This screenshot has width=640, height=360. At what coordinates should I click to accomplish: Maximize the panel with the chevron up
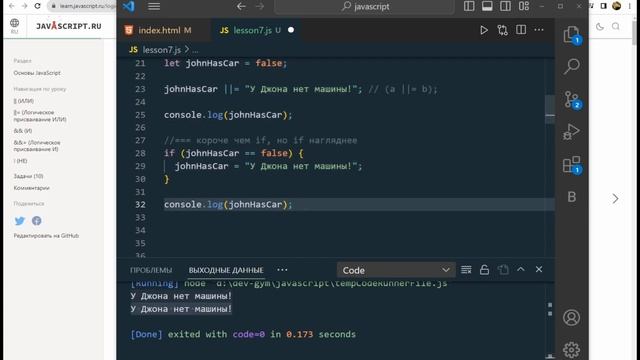tap(521, 269)
